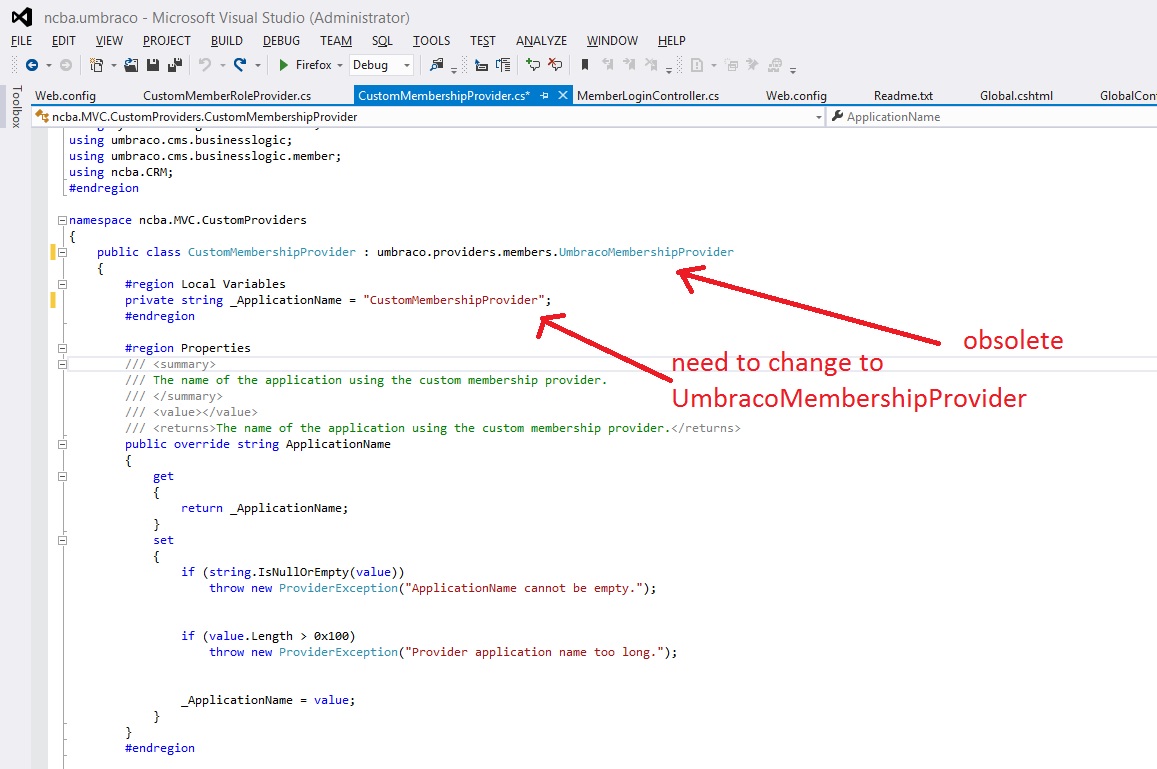Open the FILE menu

click(x=21, y=41)
